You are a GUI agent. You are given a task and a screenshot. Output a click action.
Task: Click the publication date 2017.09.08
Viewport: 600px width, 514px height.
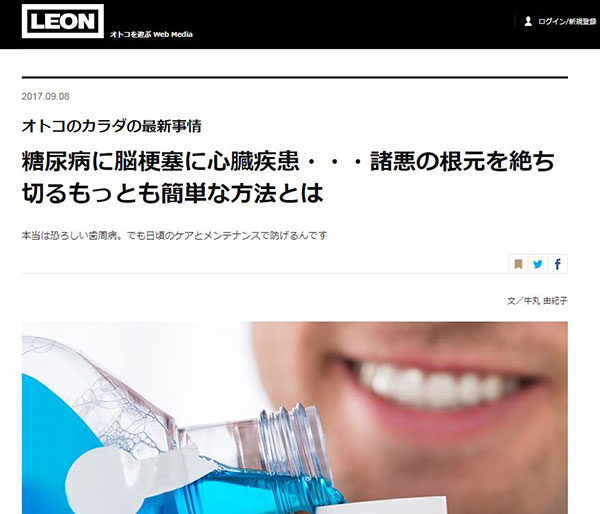tap(46, 96)
